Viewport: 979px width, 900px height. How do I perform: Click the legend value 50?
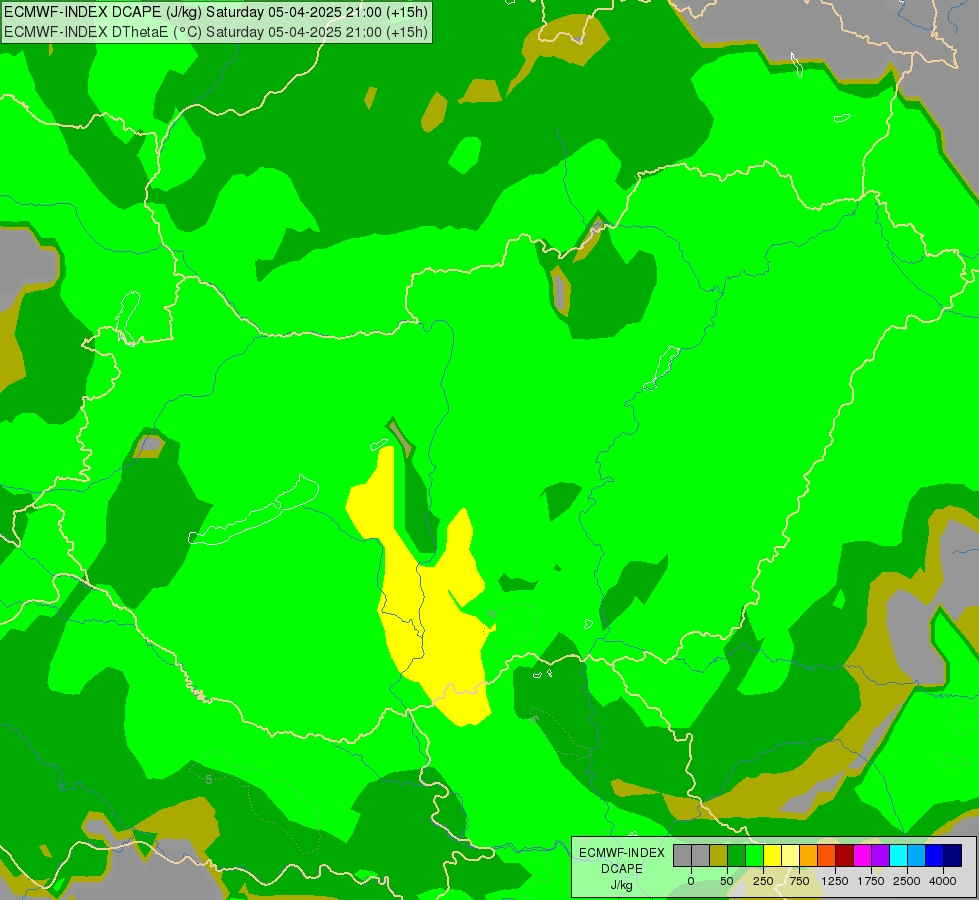pos(727,881)
